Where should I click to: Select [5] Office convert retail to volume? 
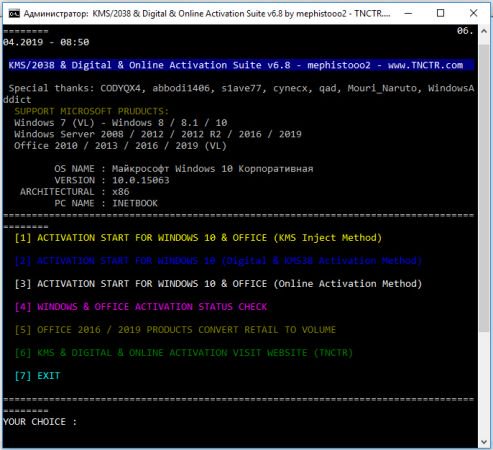coord(175,330)
